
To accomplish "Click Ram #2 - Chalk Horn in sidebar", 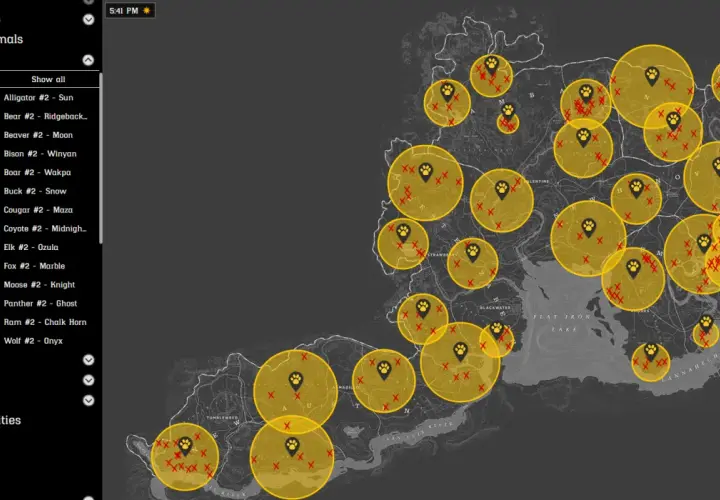I will tap(45, 322).
